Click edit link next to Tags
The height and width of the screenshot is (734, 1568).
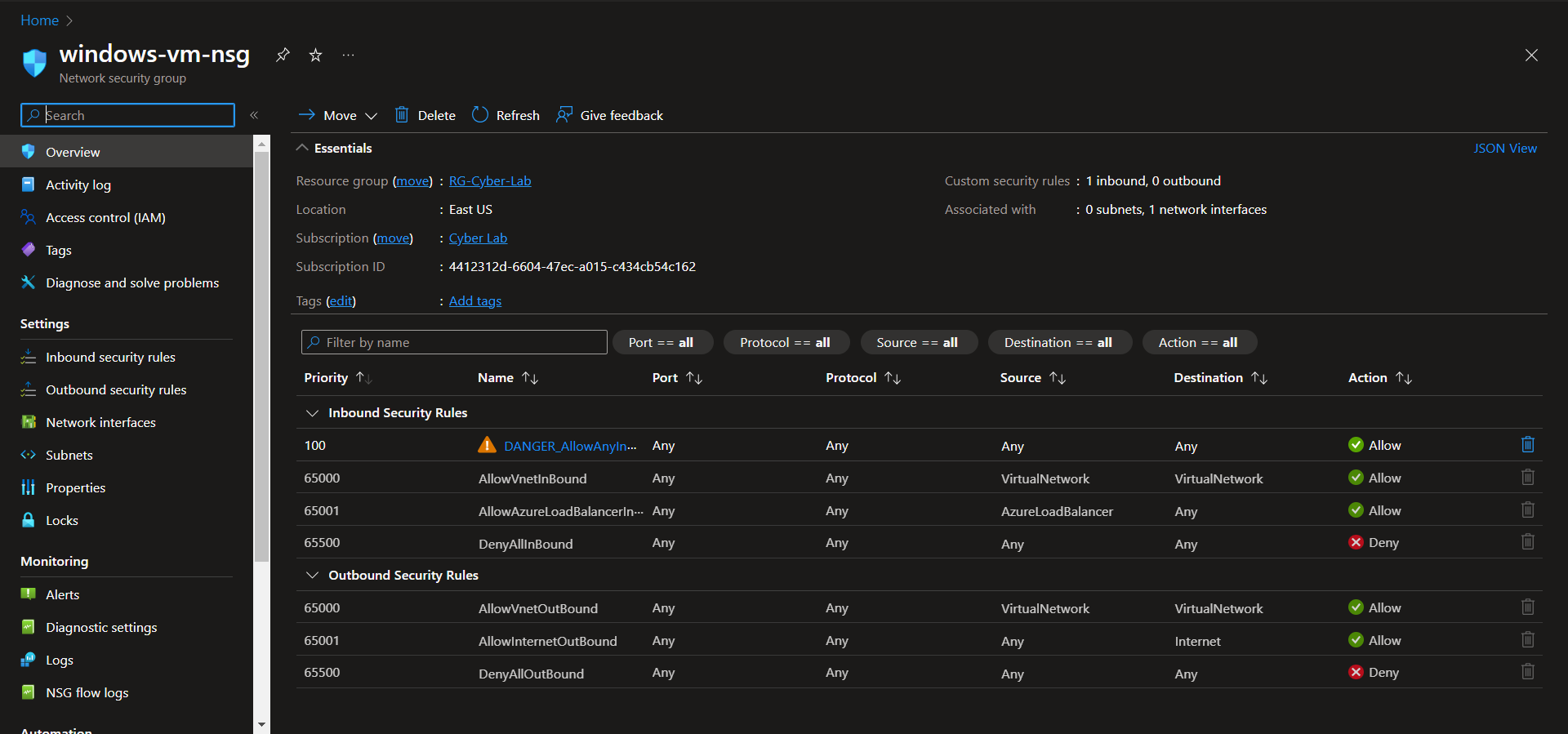point(341,300)
